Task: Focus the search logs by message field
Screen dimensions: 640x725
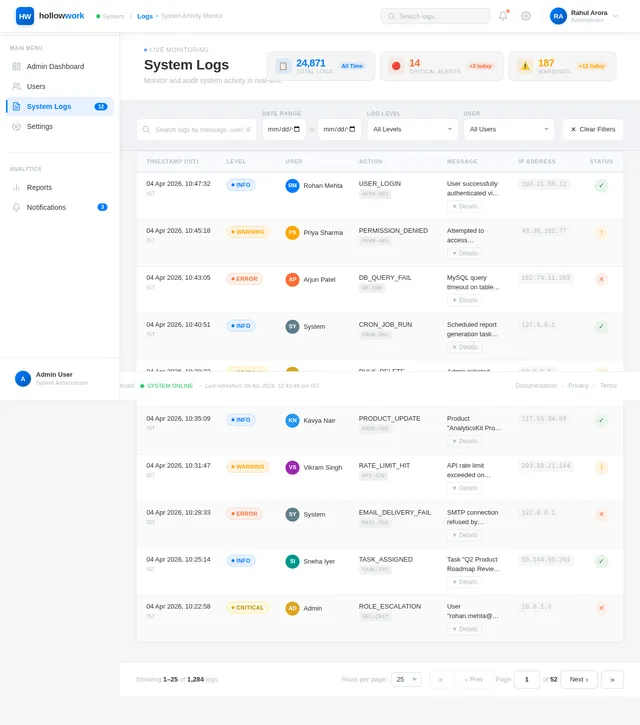Action: click(197, 129)
